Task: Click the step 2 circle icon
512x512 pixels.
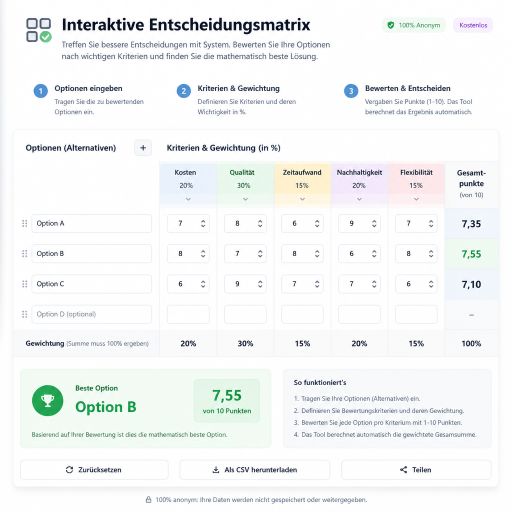Action: point(184,91)
